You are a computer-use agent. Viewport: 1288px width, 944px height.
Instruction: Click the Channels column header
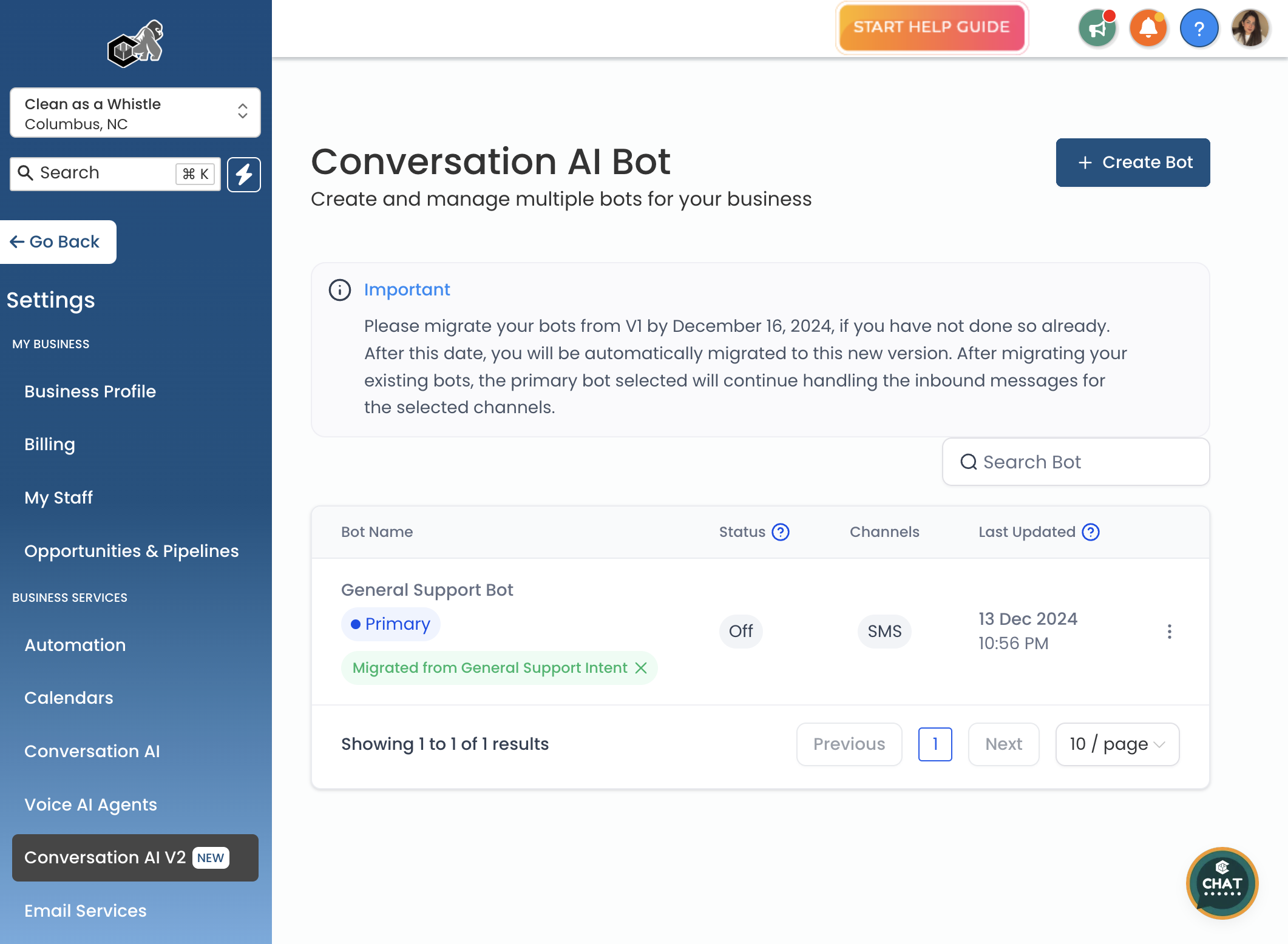[884, 532]
